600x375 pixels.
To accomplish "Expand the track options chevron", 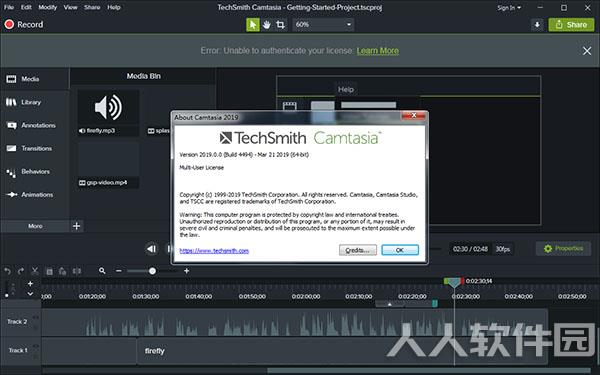I will pos(30,294).
